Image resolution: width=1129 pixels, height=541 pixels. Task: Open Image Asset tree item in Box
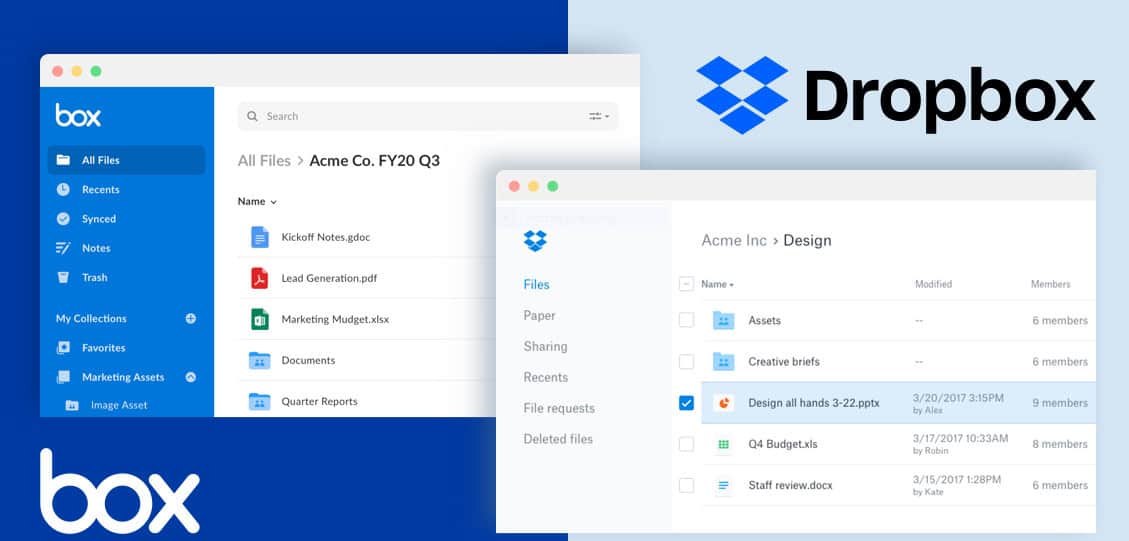[119, 406]
